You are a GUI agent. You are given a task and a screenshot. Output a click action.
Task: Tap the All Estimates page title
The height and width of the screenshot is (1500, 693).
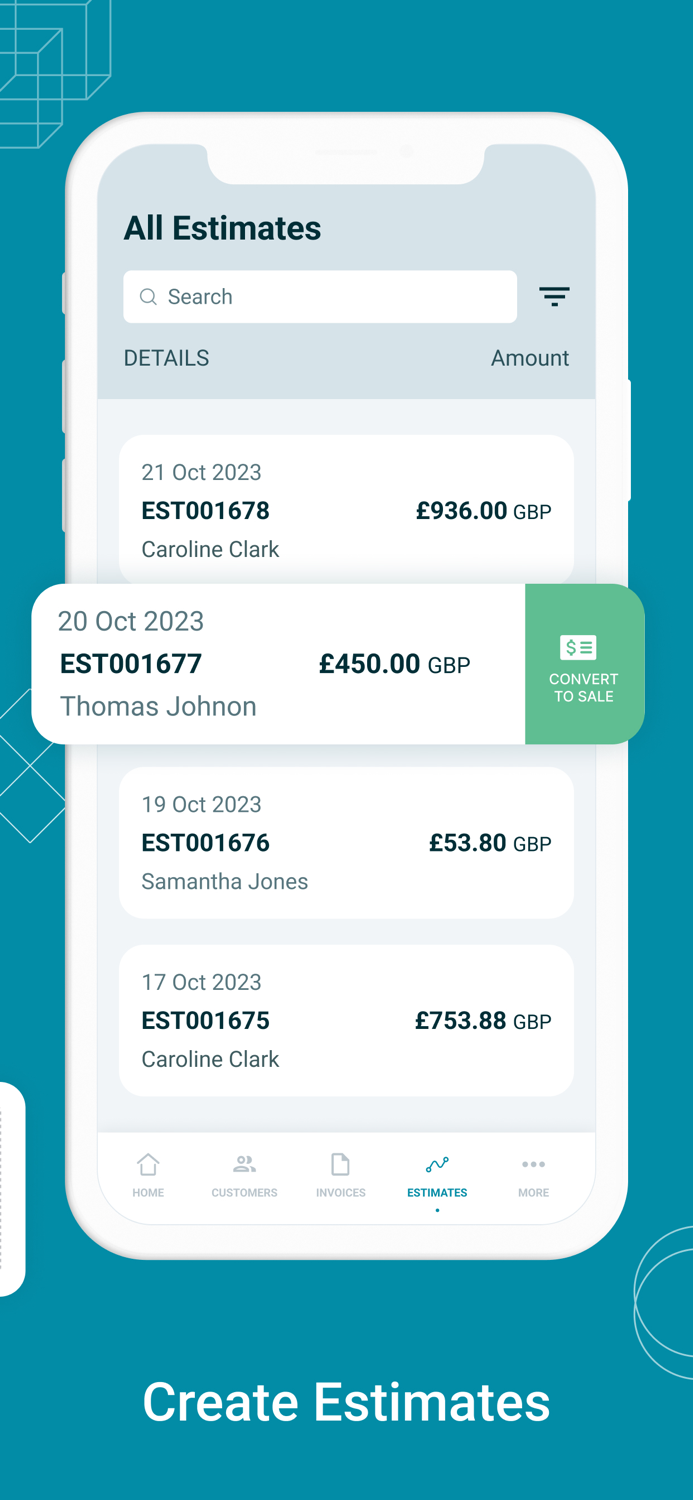222,228
